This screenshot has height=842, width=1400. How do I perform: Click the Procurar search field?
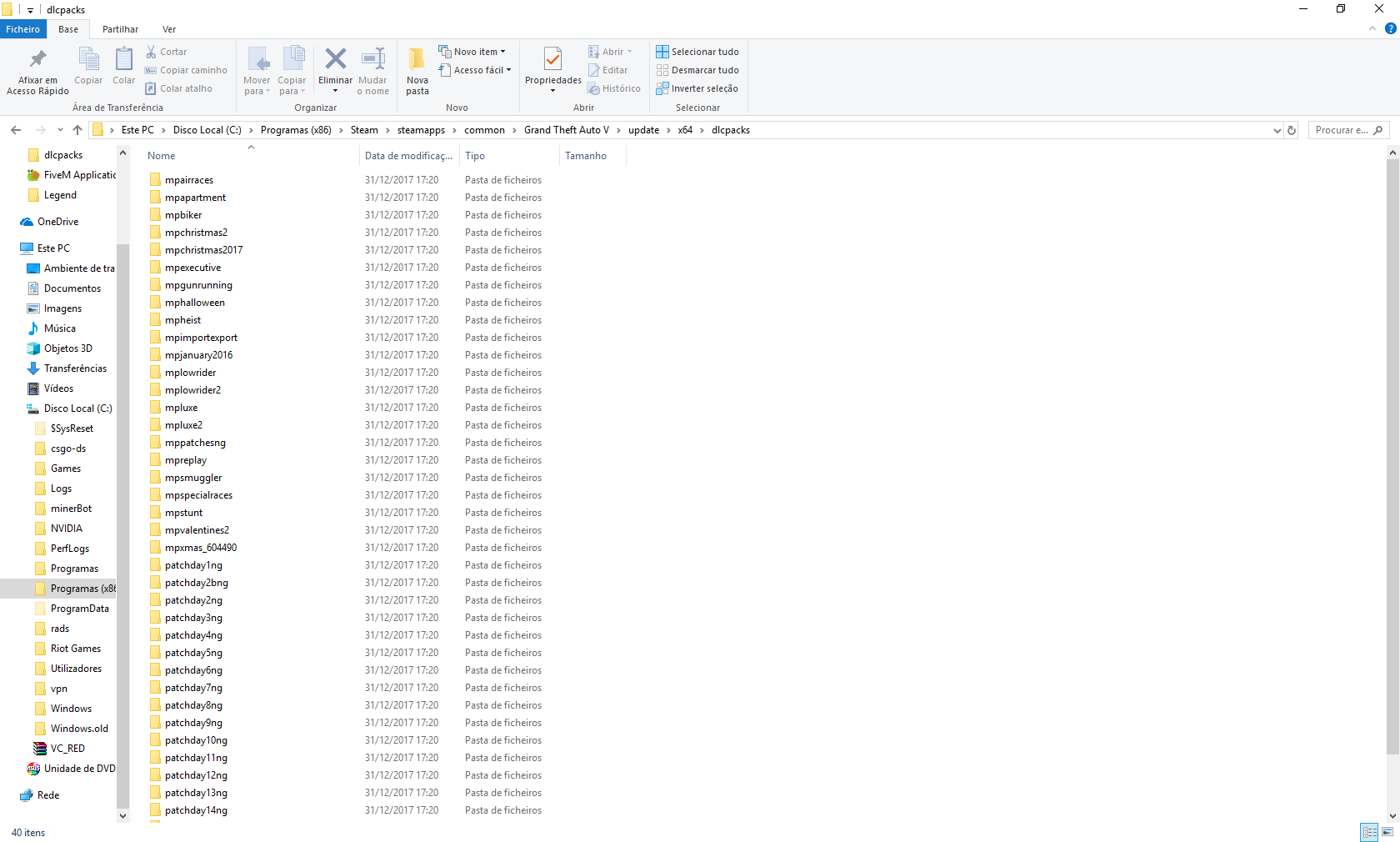[x=1348, y=130]
